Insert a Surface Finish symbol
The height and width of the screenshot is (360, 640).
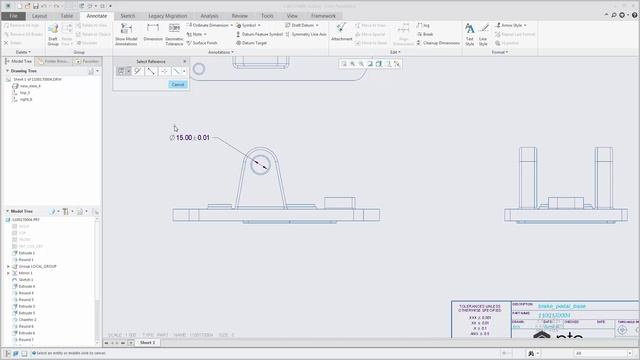click(x=202, y=43)
